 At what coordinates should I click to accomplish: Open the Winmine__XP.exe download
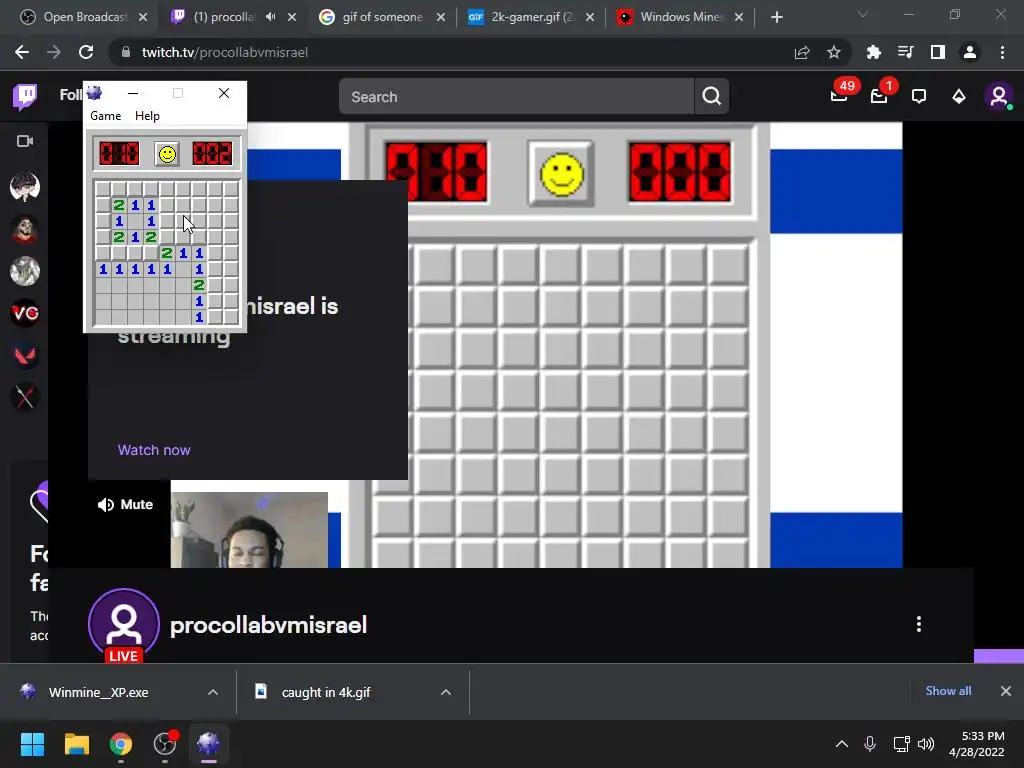click(x=98, y=692)
